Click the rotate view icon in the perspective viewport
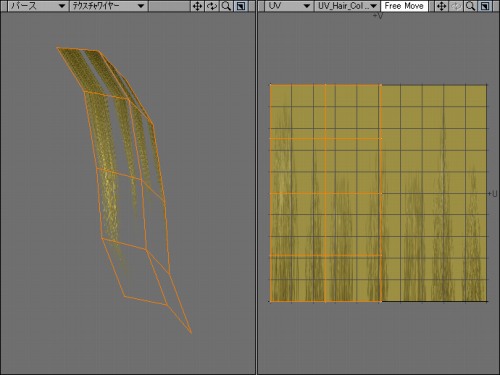 212,6
